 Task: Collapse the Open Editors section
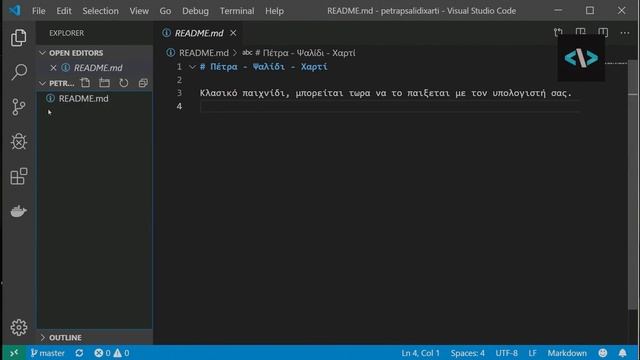(x=42, y=53)
